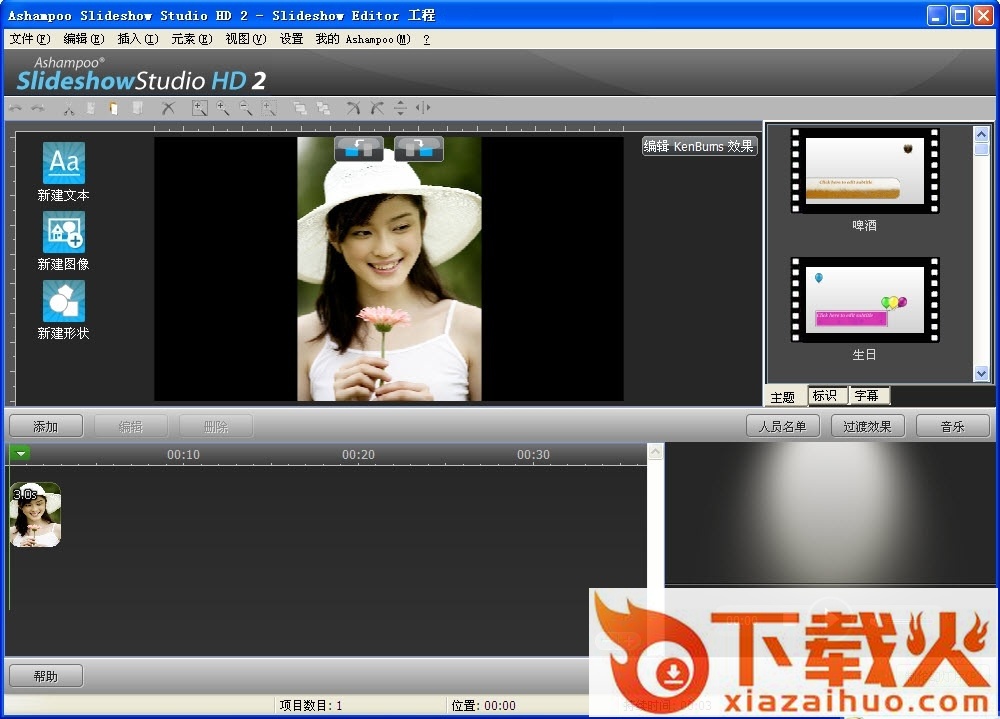Open the 视图(V) menu
This screenshot has width=1000, height=719.
tap(246, 39)
